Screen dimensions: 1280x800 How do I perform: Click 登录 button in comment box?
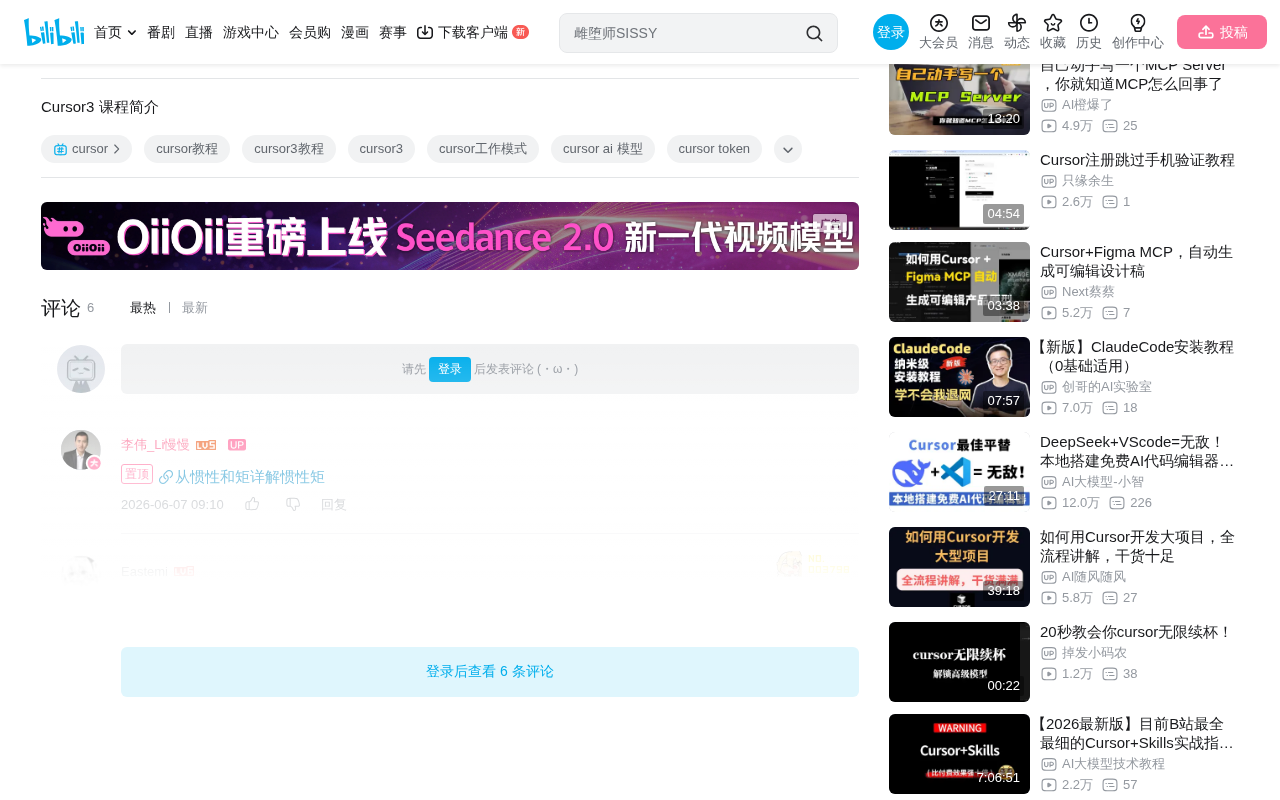[450, 369]
